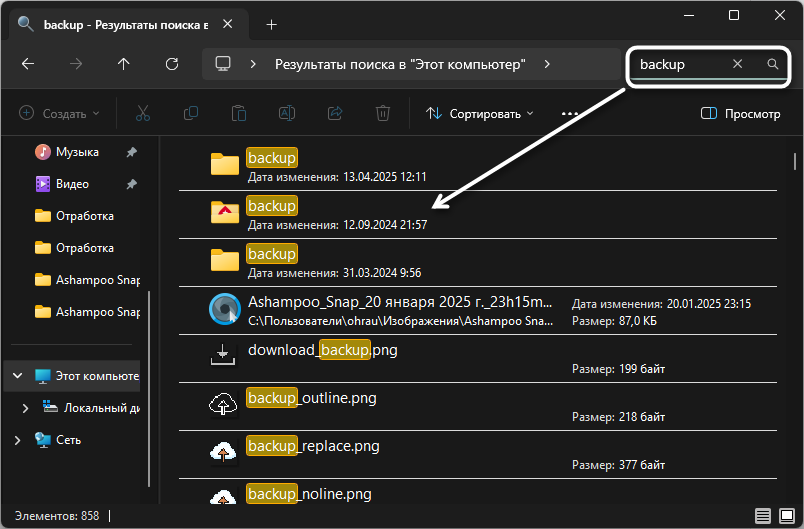Click the Delete trash bin icon
Screen dimensions: 804x529
click(383, 114)
